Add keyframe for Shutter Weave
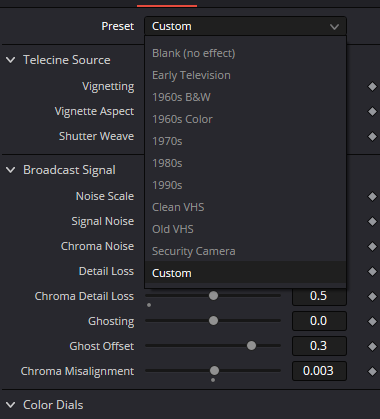 coord(372,137)
